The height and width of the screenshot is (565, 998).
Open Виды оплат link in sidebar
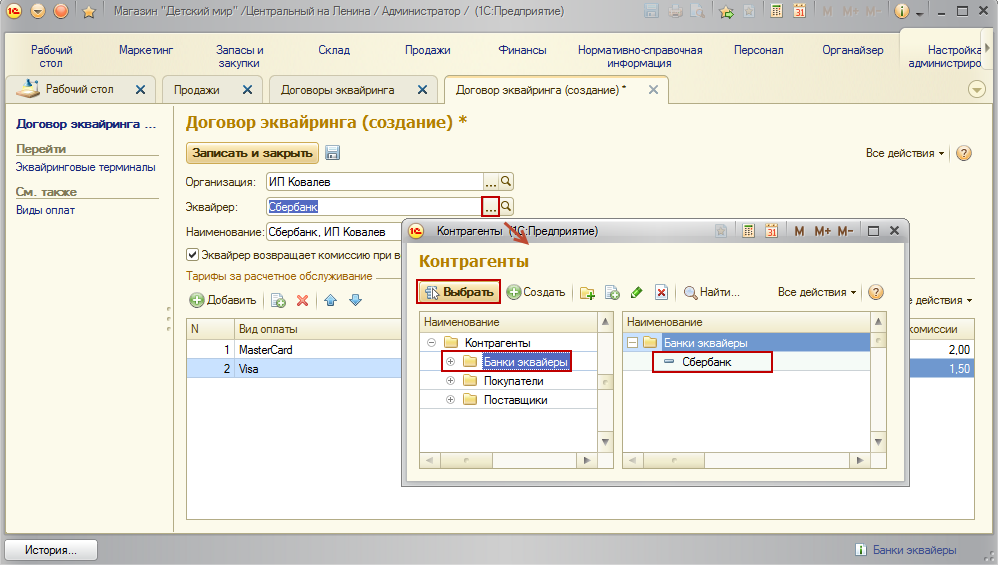pyautogui.click(x=45, y=210)
